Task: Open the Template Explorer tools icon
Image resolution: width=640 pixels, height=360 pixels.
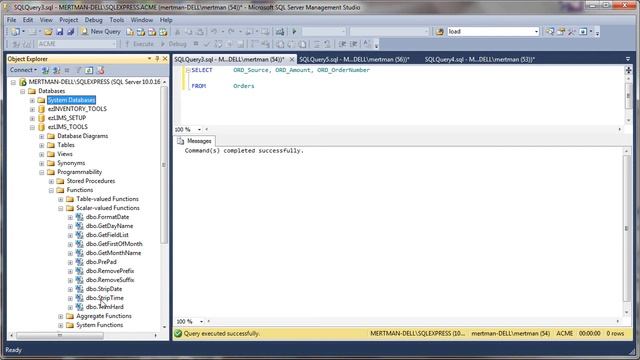Action: click(572, 31)
